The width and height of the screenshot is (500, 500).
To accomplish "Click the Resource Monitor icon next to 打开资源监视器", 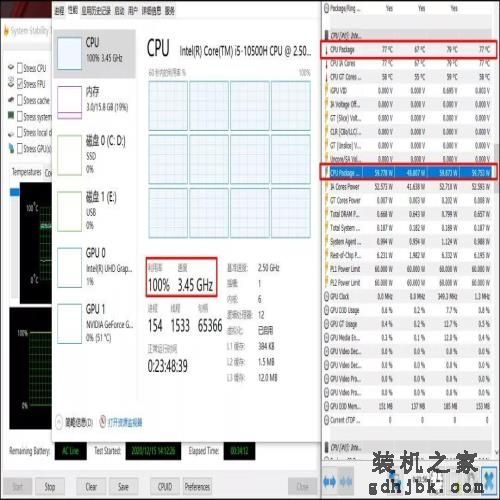I will click(x=103, y=422).
